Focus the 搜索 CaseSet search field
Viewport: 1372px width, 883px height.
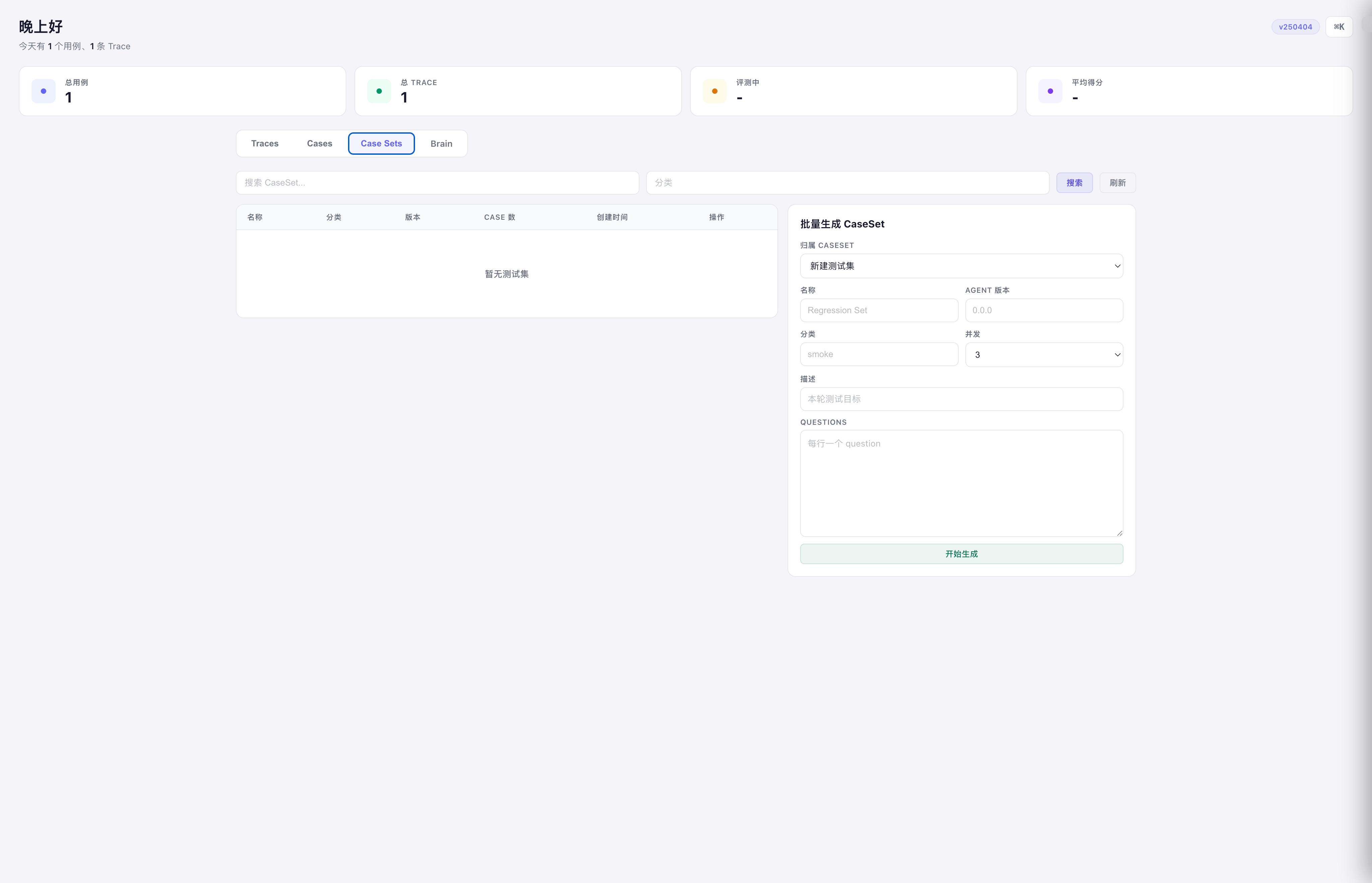pos(437,183)
